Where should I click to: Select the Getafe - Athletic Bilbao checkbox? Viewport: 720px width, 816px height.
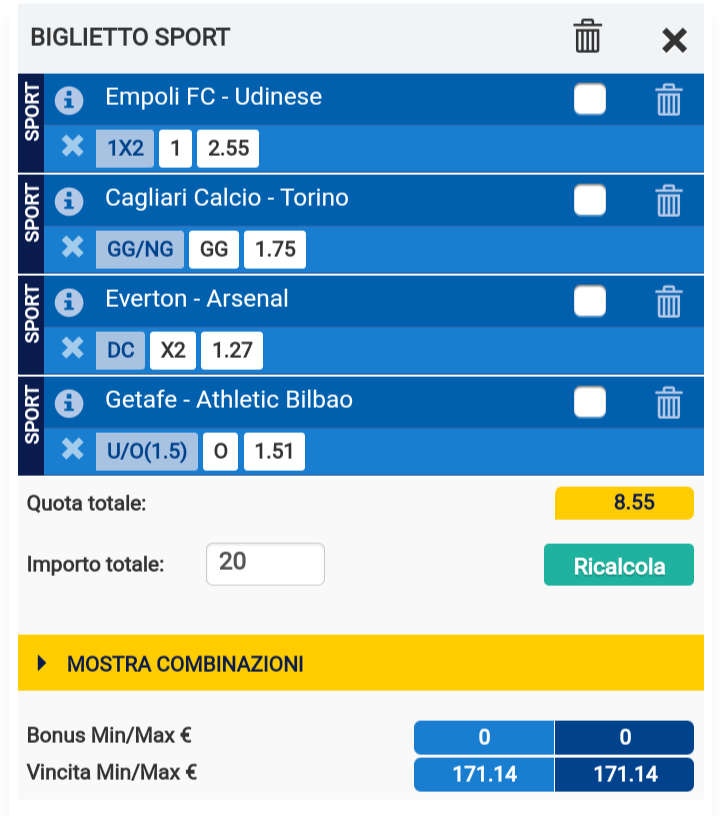590,402
